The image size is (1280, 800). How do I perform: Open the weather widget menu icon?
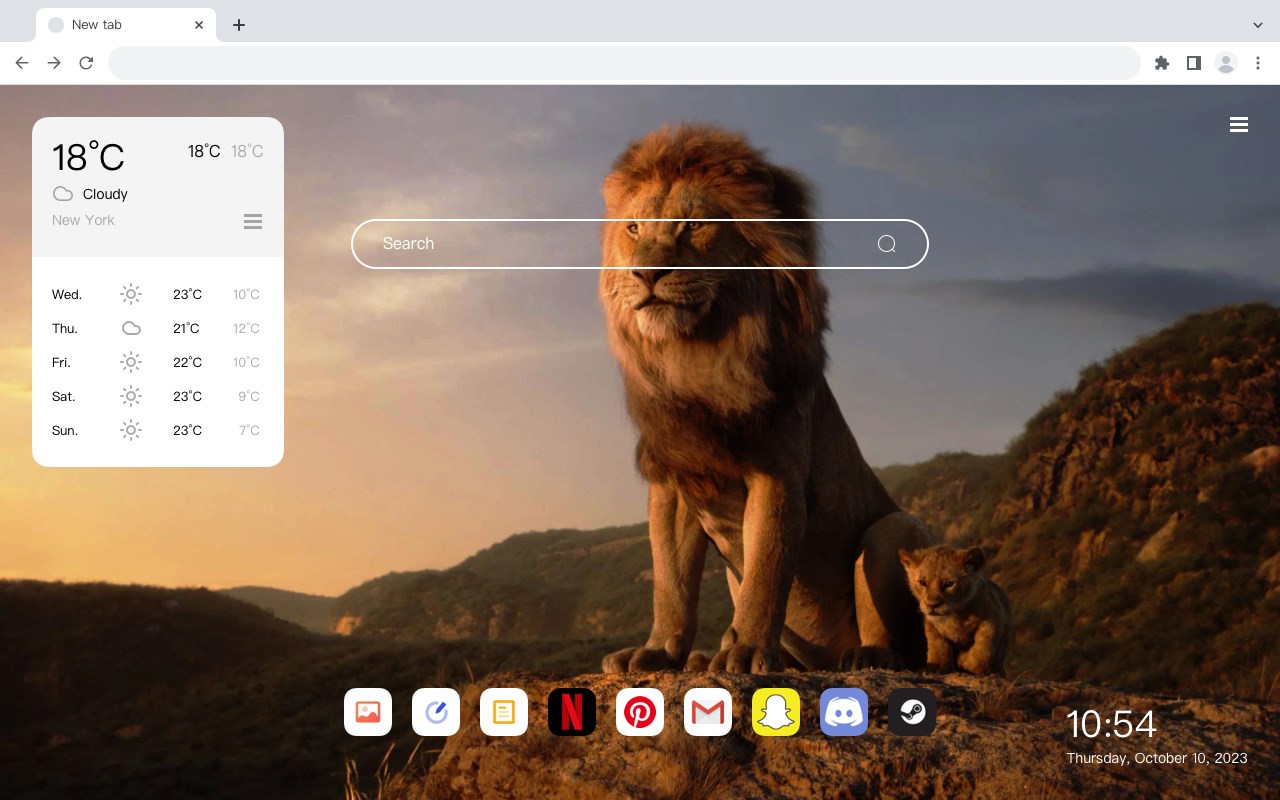[253, 221]
